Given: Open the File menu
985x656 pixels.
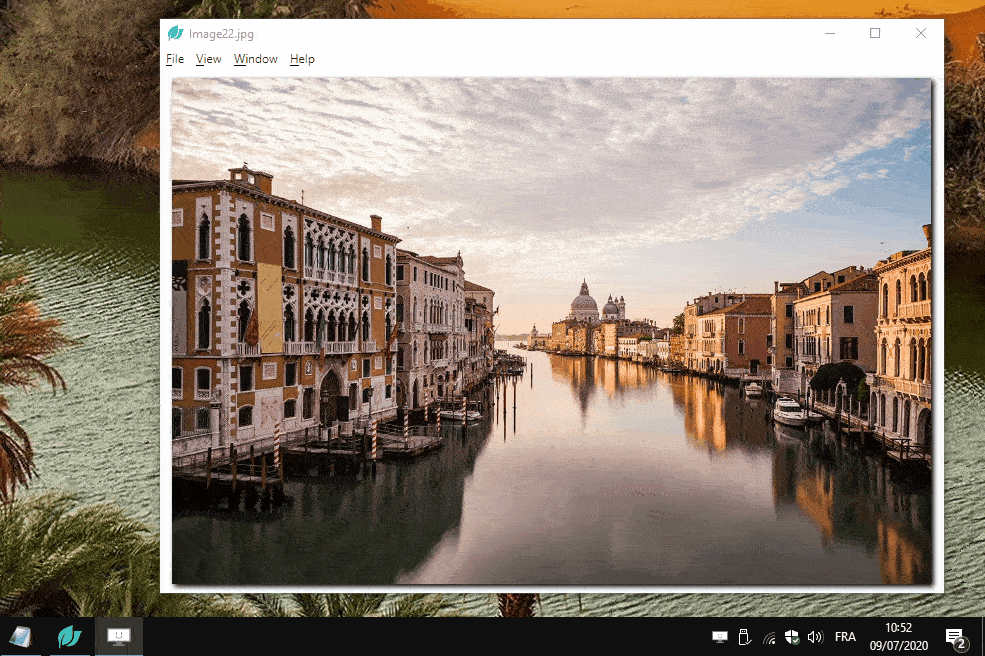Looking at the screenshot, I should [175, 59].
